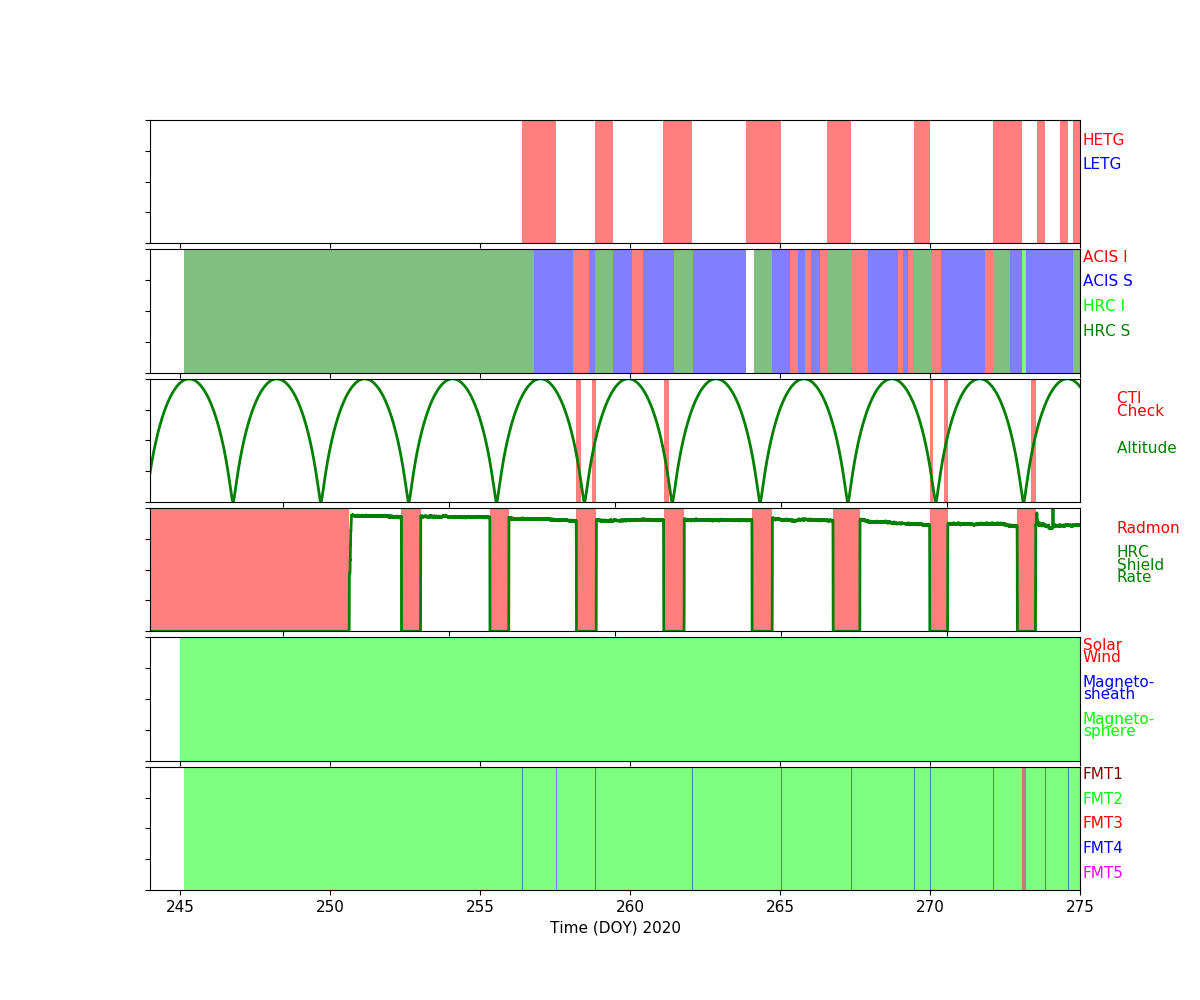The width and height of the screenshot is (1200, 1000).
Task: Select the ACIS S legend label
Action: (x=1107, y=281)
